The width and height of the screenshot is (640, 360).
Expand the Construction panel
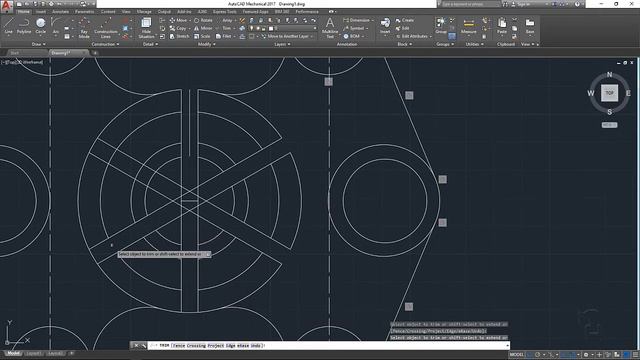pos(105,44)
